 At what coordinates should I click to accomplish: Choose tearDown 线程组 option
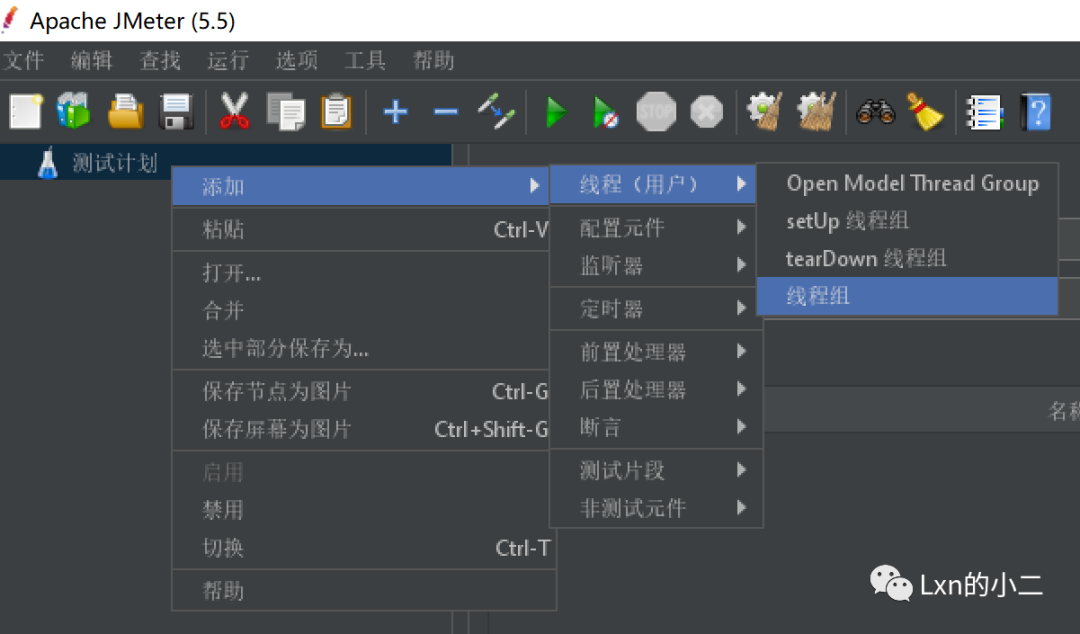click(907, 259)
